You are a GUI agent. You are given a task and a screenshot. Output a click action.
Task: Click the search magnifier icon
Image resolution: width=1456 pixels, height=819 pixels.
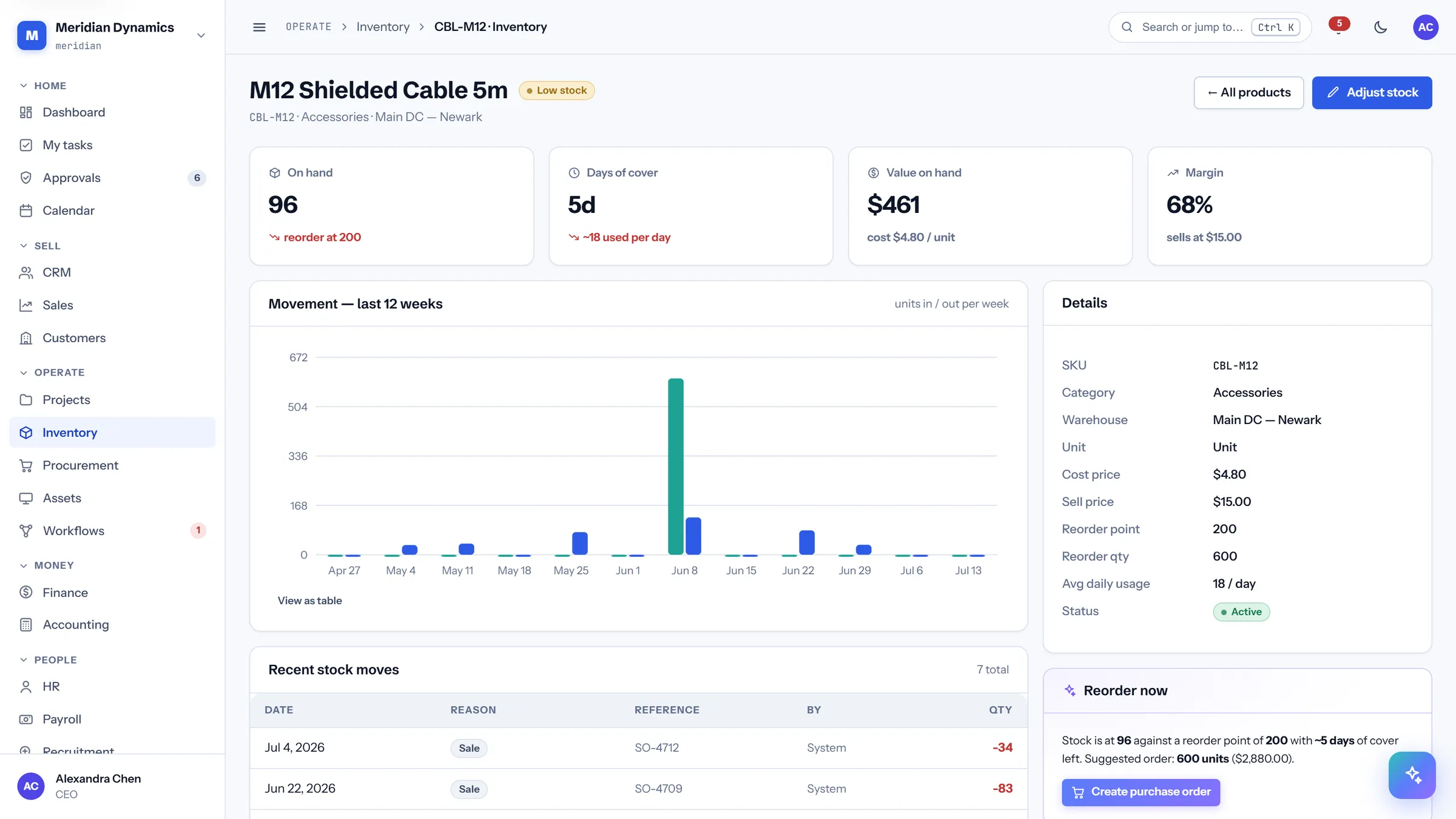(1127, 27)
